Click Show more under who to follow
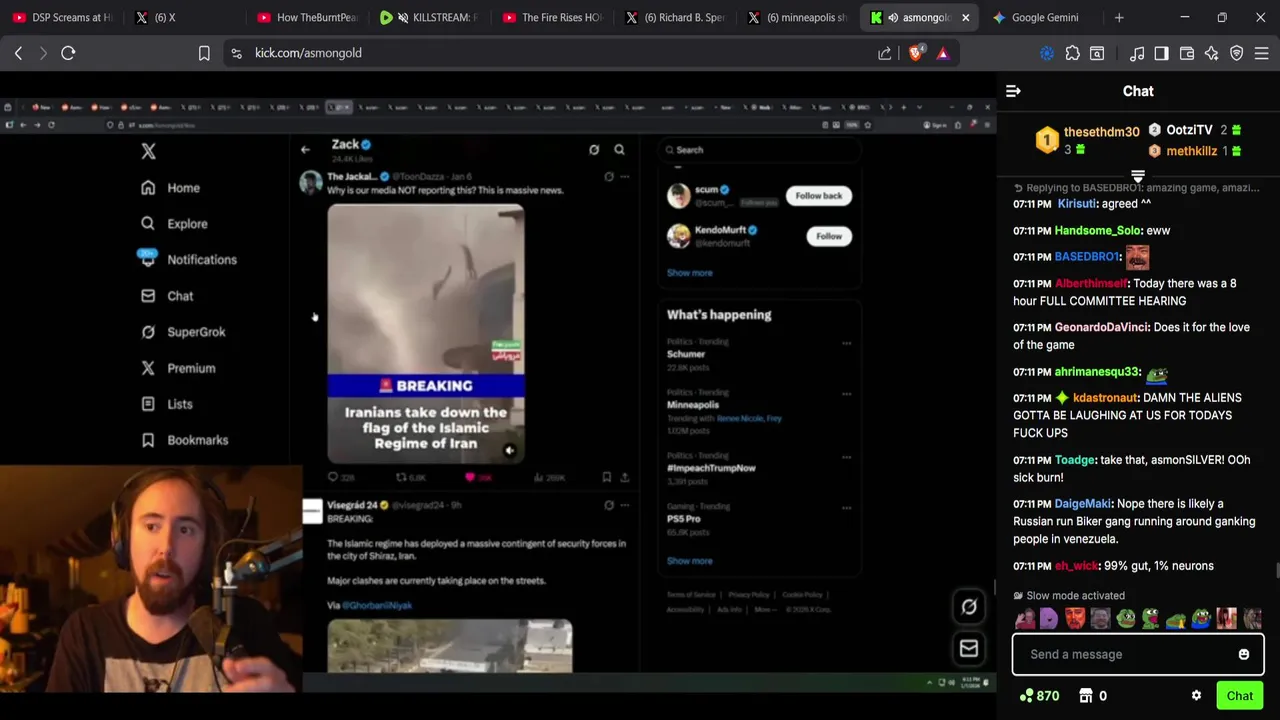The image size is (1280, 720). [x=690, y=273]
